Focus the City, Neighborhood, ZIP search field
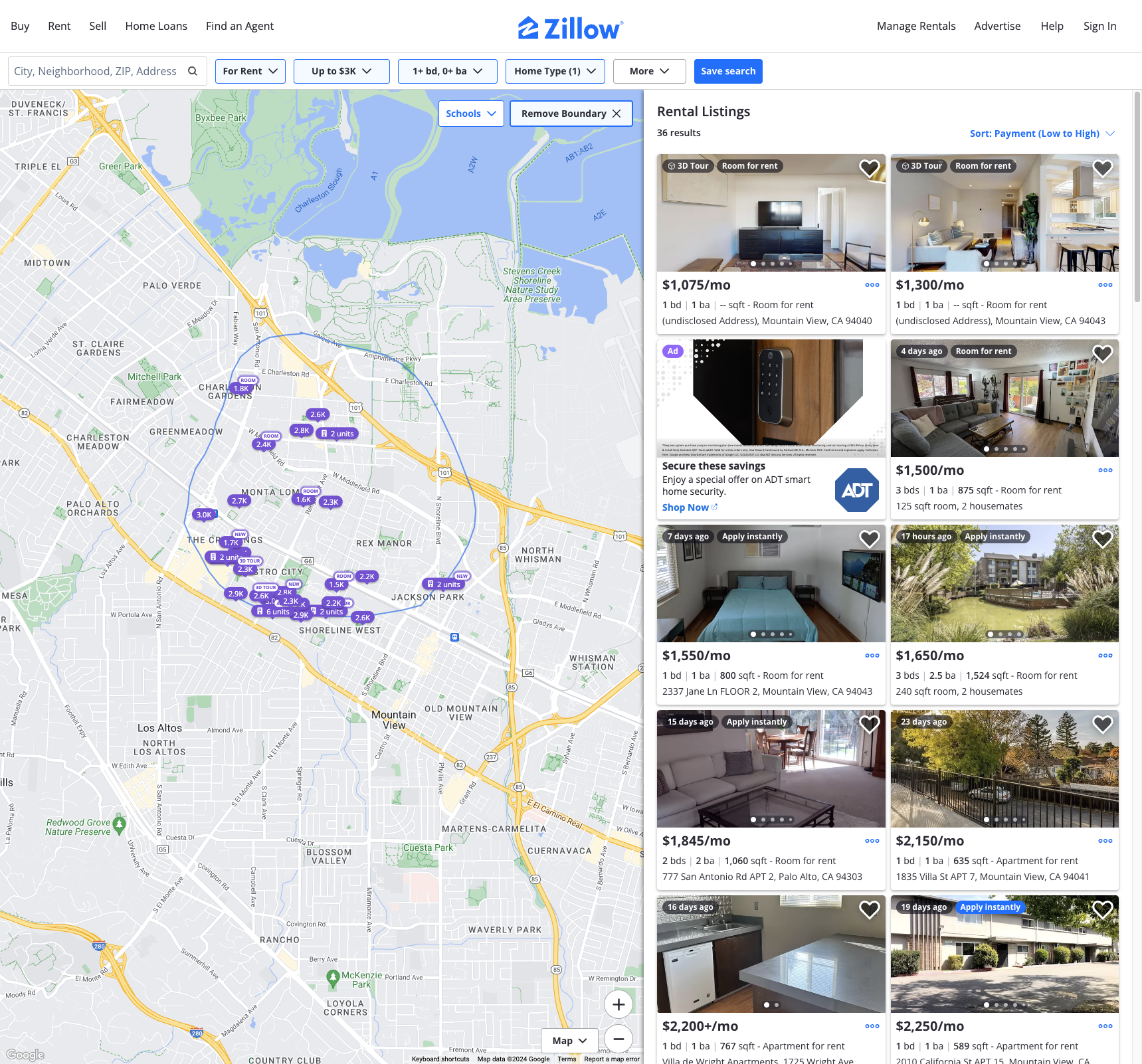Image resolution: width=1142 pixels, height=1064 pixels. coord(96,71)
